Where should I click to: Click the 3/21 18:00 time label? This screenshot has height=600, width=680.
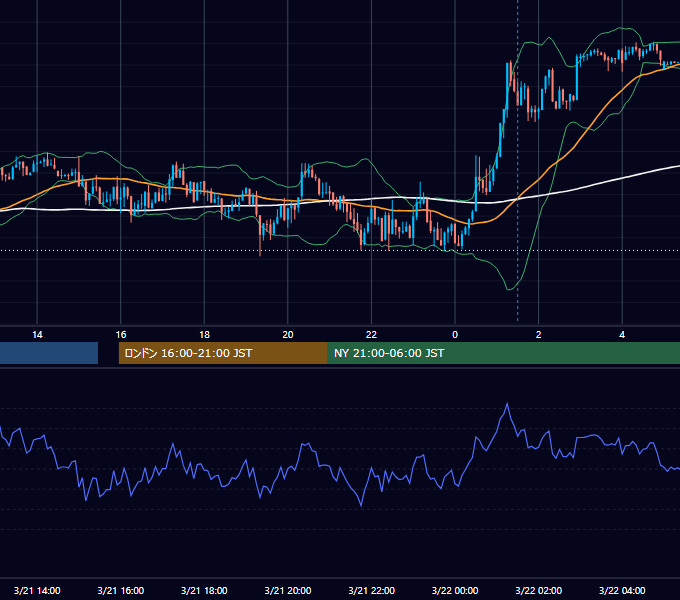204,590
